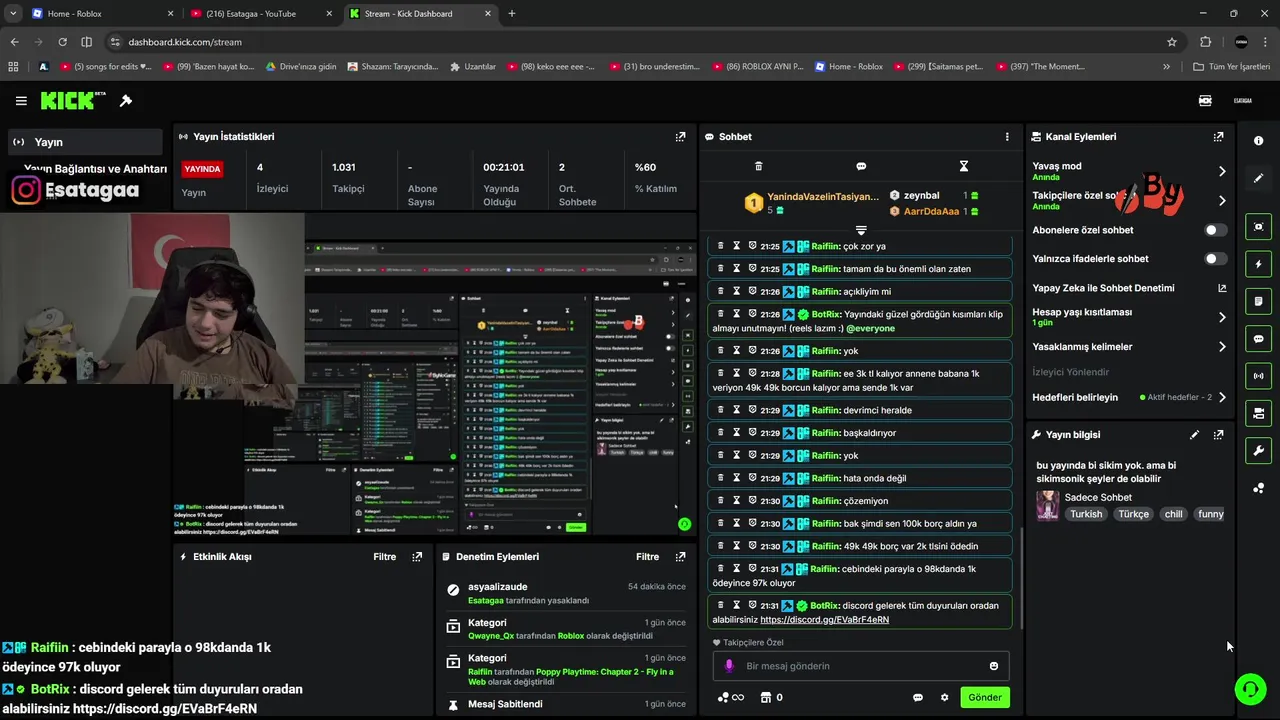Toggle the broadcast signal widget in sidebar

tap(1258, 376)
